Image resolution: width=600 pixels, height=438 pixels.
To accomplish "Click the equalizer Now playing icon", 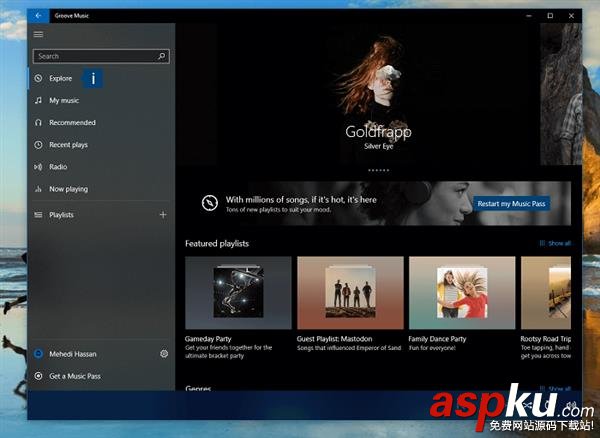I will [38, 189].
